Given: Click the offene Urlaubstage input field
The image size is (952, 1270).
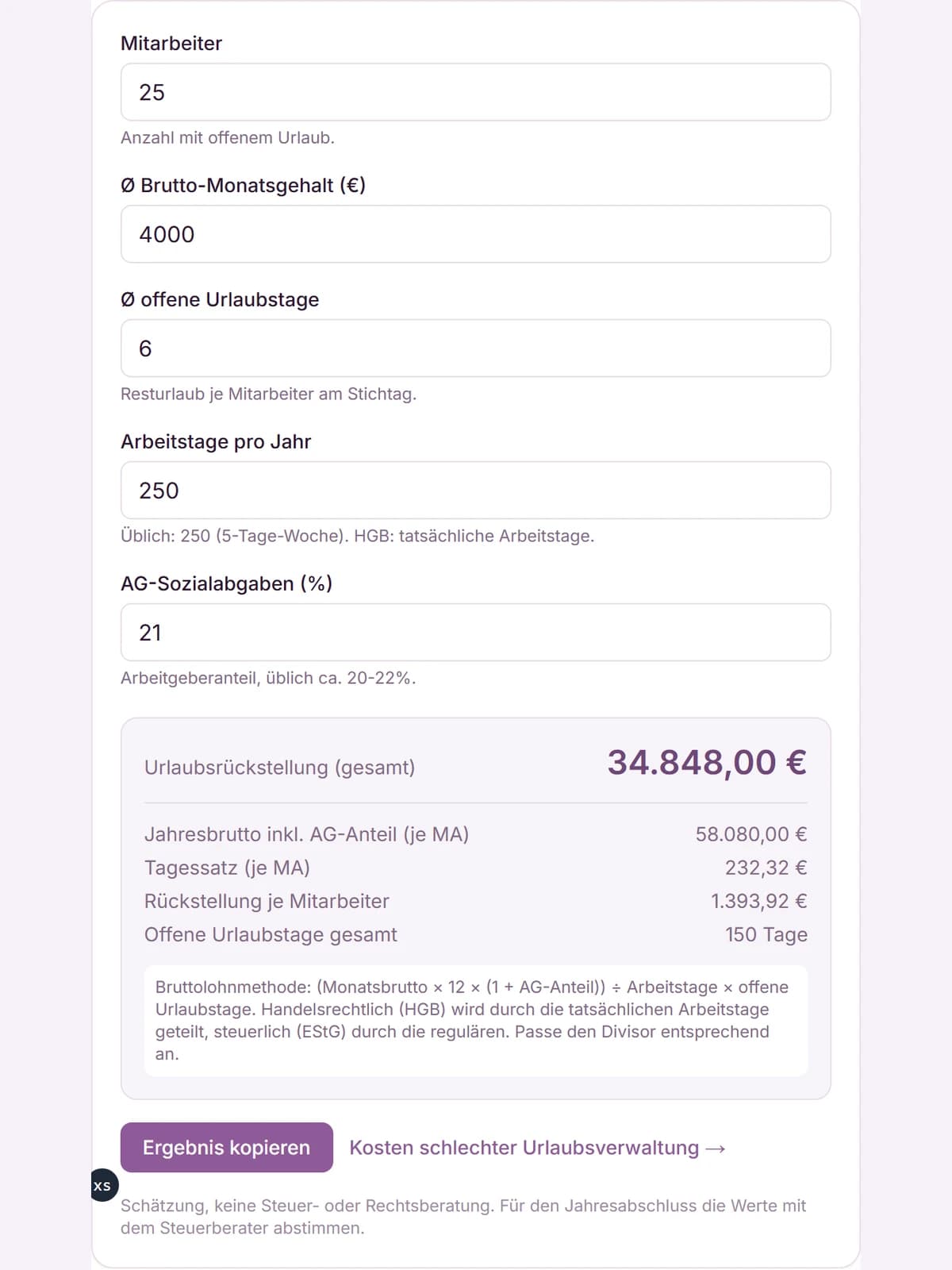Looking at the screenshot, I should click(476, 348).
